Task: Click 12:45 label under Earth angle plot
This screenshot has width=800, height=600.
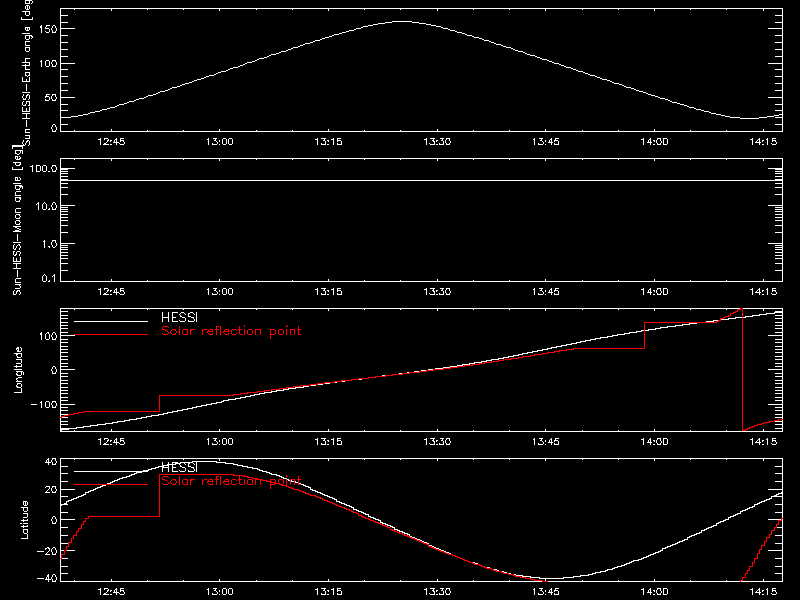Action: (111, 142)
